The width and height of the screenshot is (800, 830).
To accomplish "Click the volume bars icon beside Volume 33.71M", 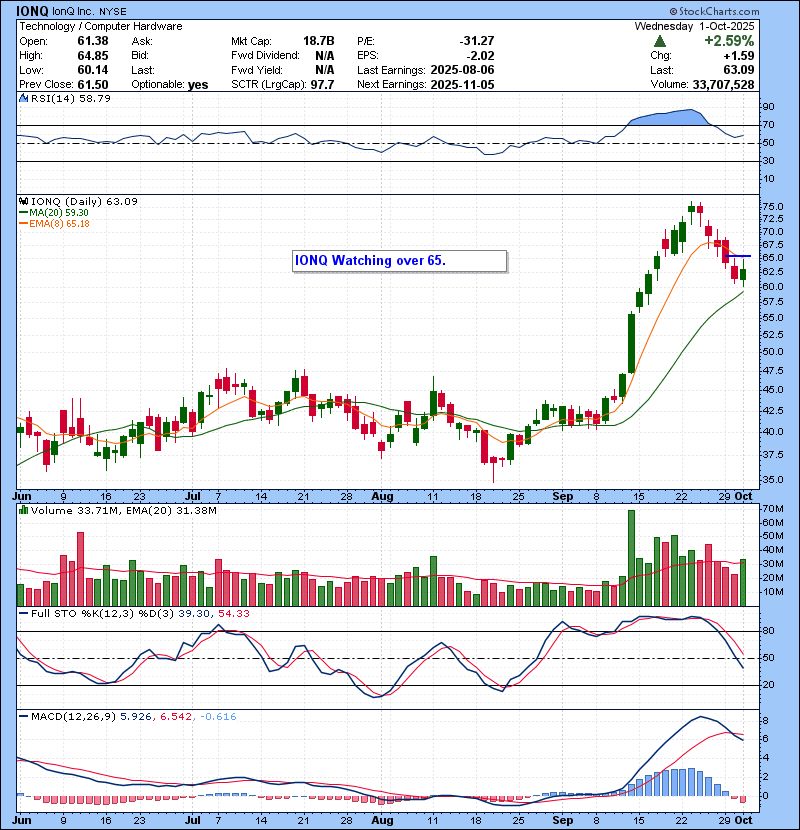I will (23, 510).
